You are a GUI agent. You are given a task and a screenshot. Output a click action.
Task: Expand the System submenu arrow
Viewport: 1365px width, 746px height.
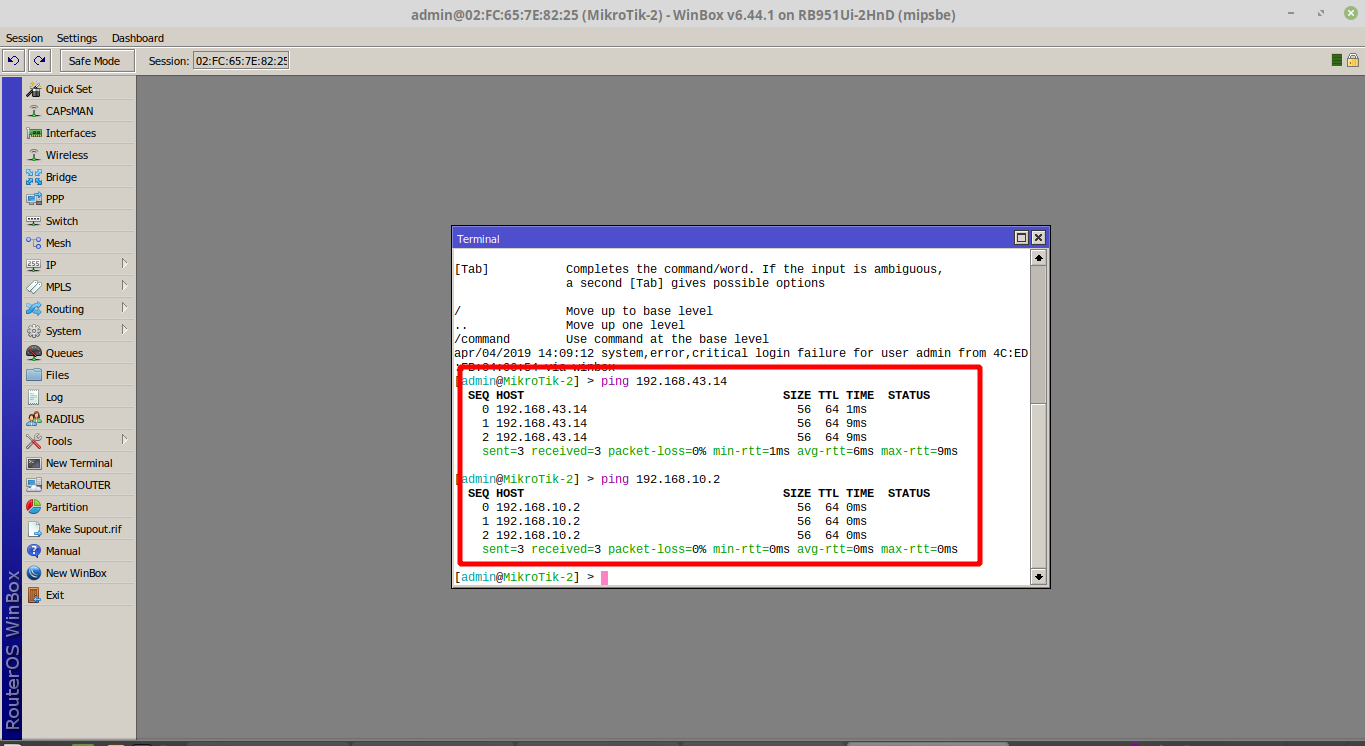[x=124, y=330]
